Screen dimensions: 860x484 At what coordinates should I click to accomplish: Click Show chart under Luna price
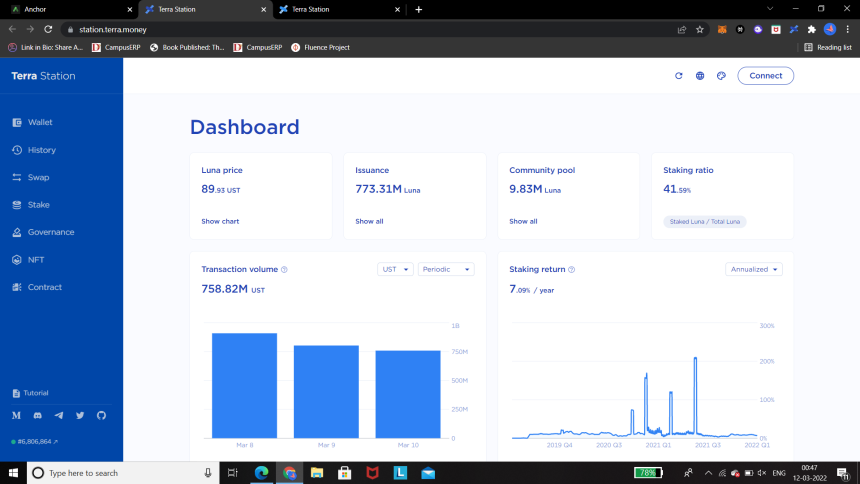pos(220,221)
